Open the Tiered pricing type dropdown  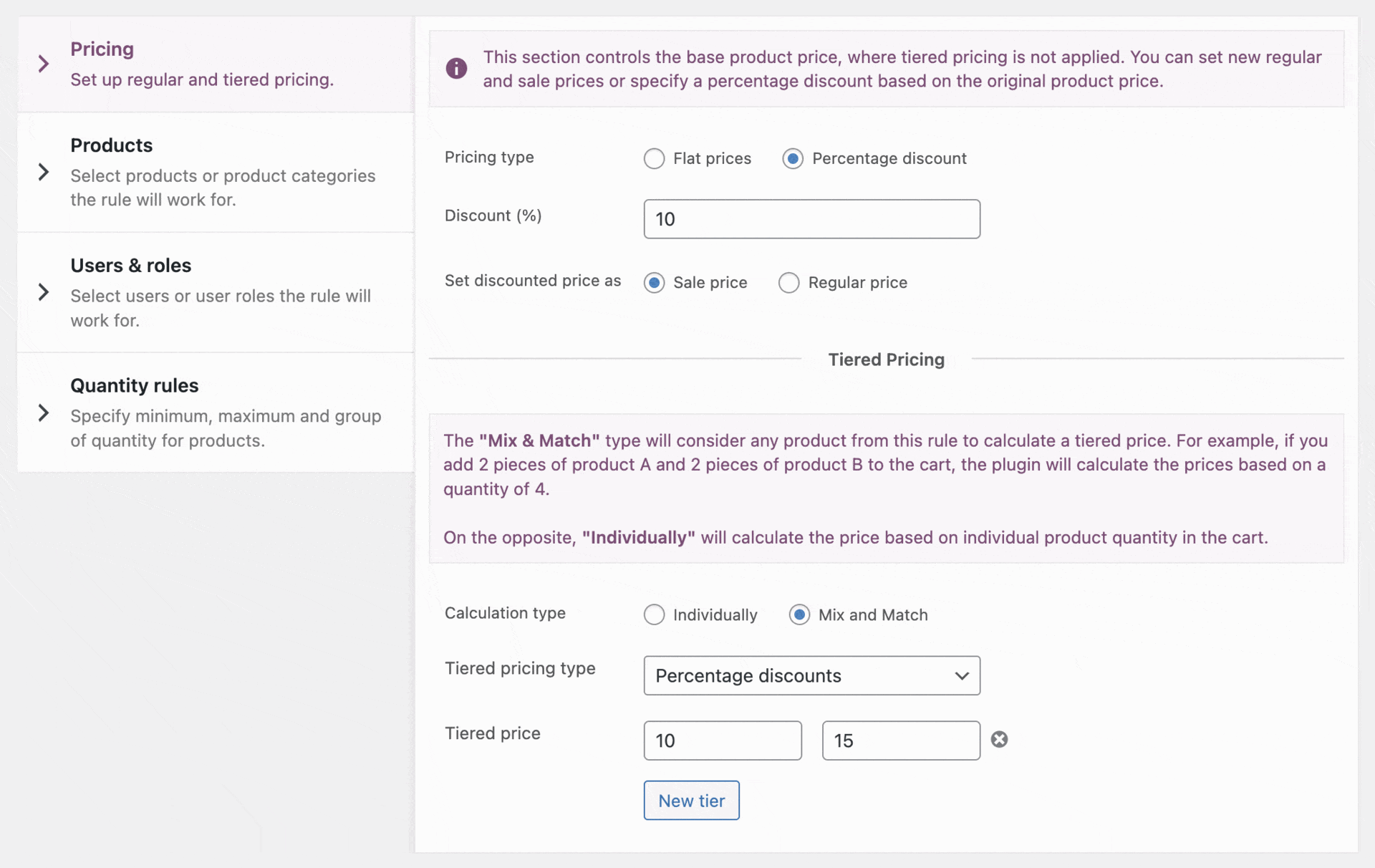[811, 675]
